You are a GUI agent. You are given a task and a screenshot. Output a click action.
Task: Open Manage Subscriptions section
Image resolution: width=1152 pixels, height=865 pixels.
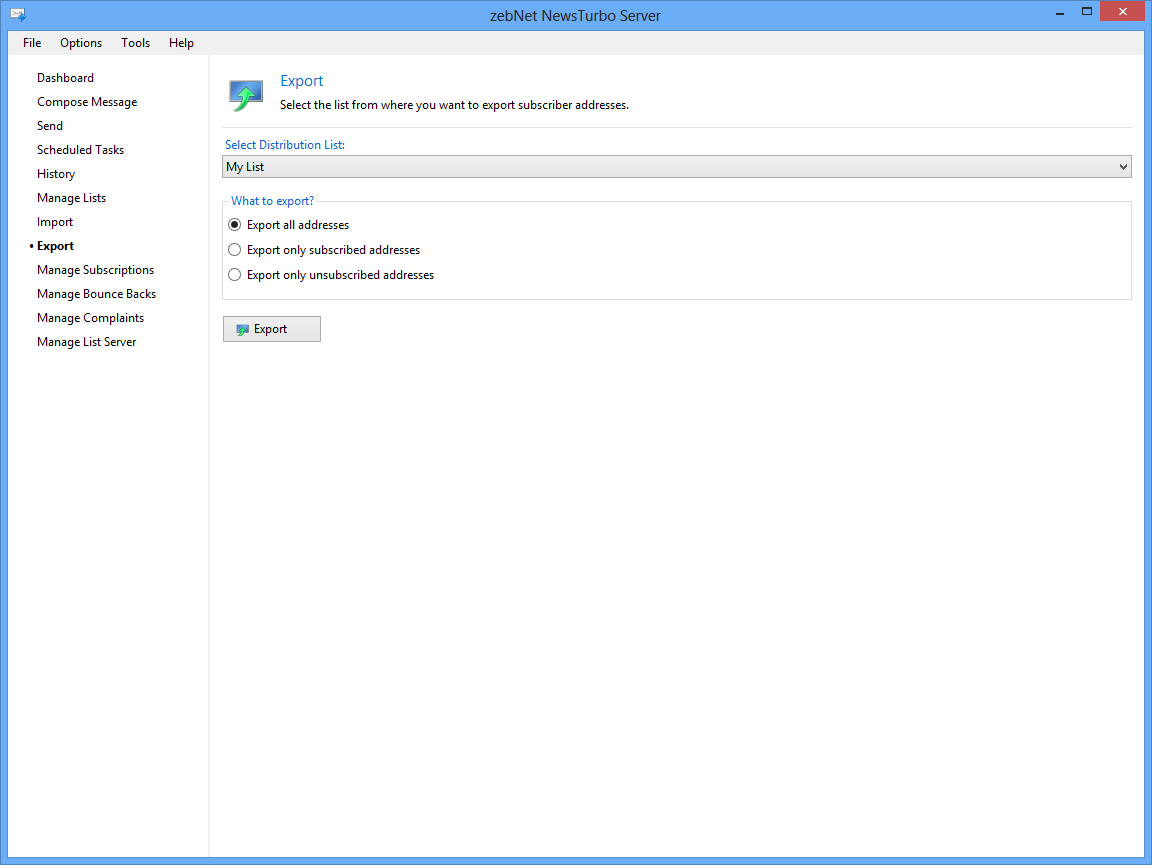(x=95, y=270)
